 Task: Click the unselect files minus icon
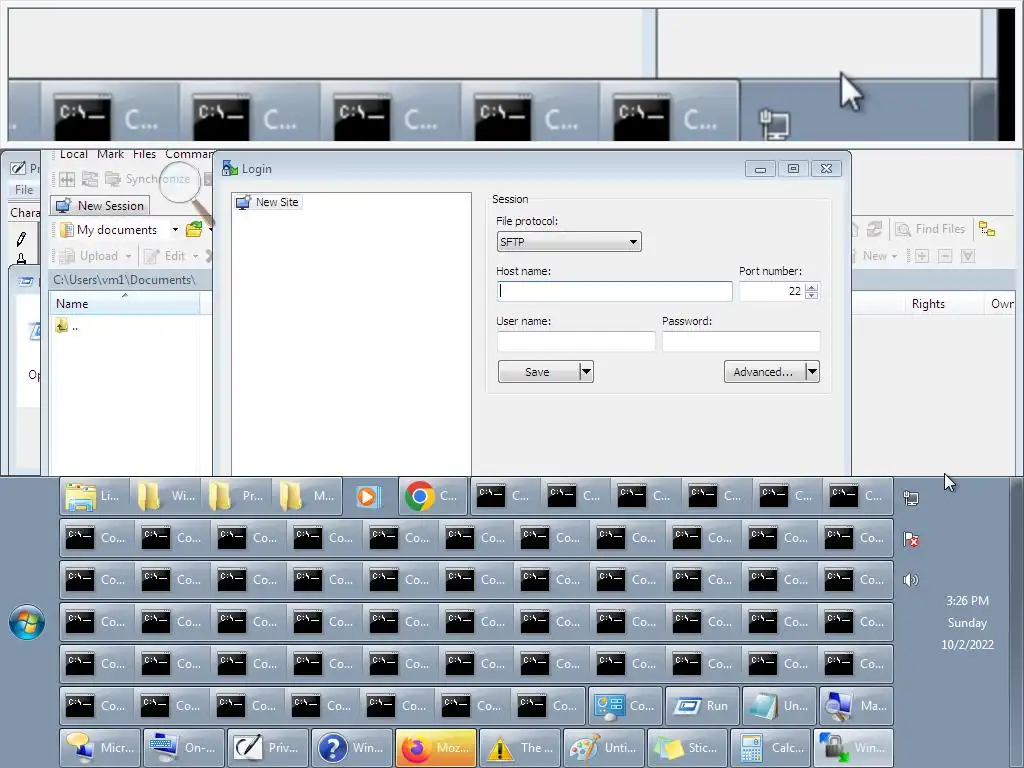coord(945,256)
